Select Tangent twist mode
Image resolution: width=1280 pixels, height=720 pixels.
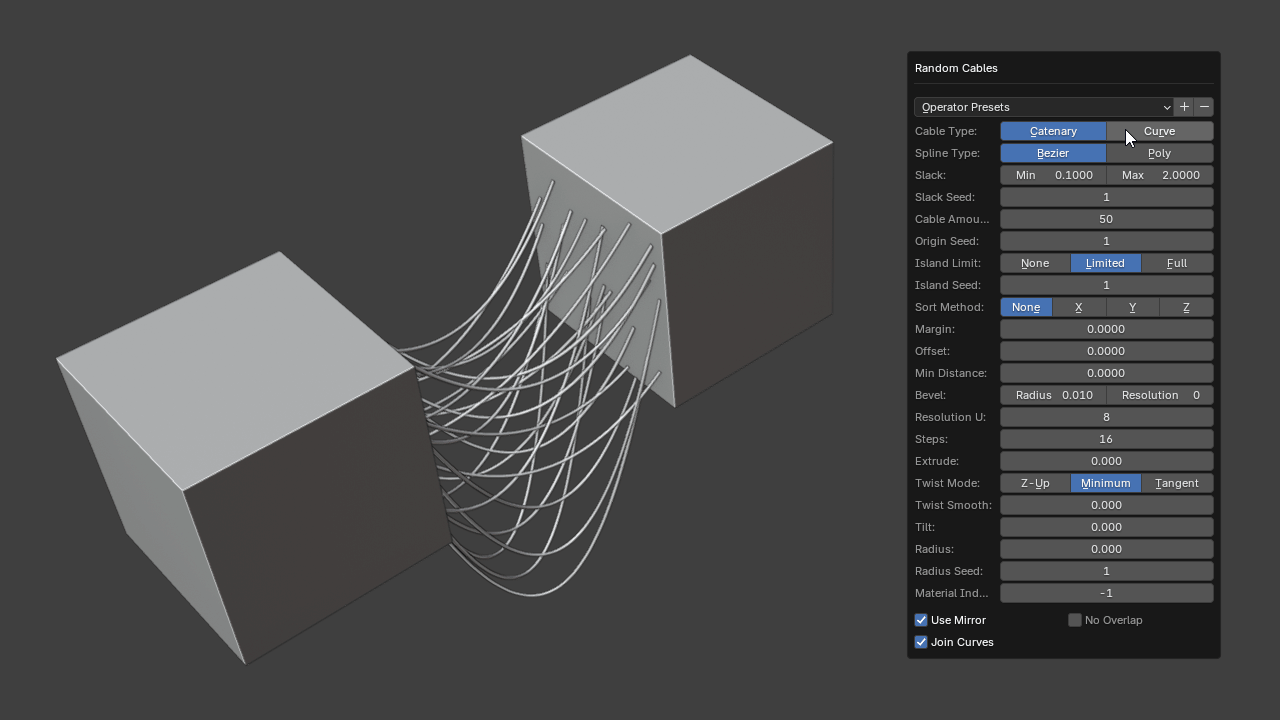(1177, 483)
